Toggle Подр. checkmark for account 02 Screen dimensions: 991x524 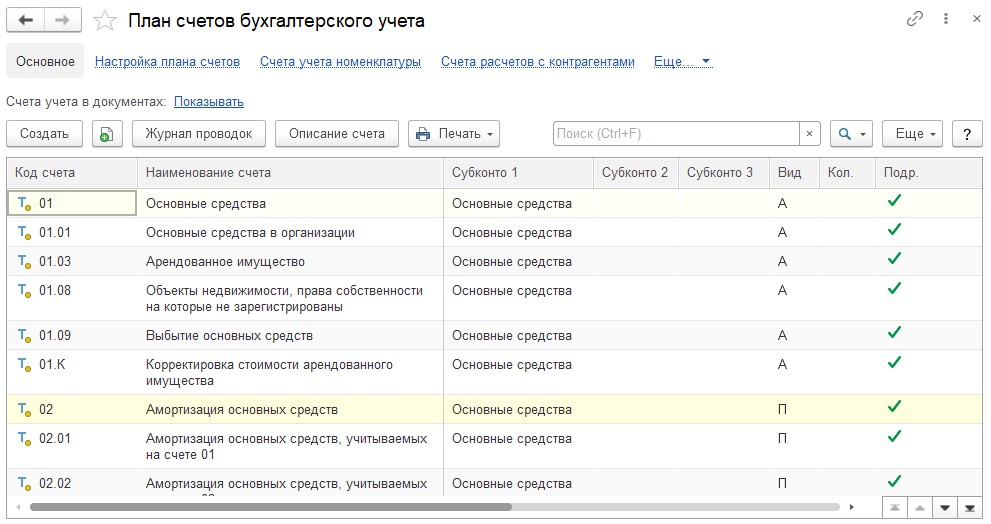[894, 407]
